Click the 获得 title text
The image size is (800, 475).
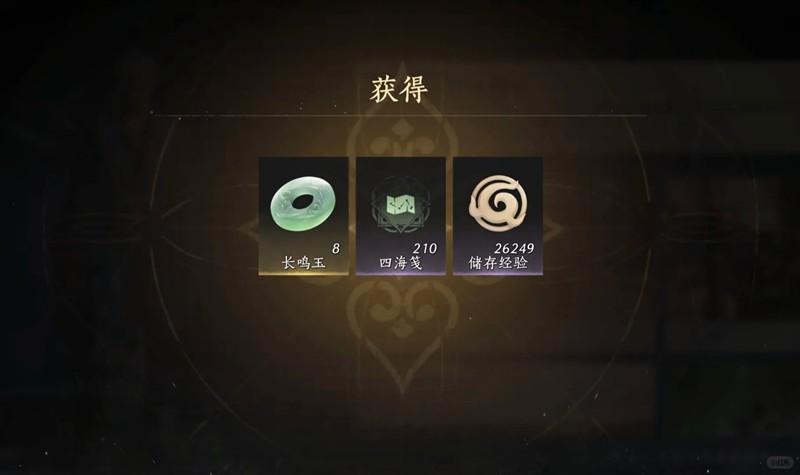click(x=399, y=90)
